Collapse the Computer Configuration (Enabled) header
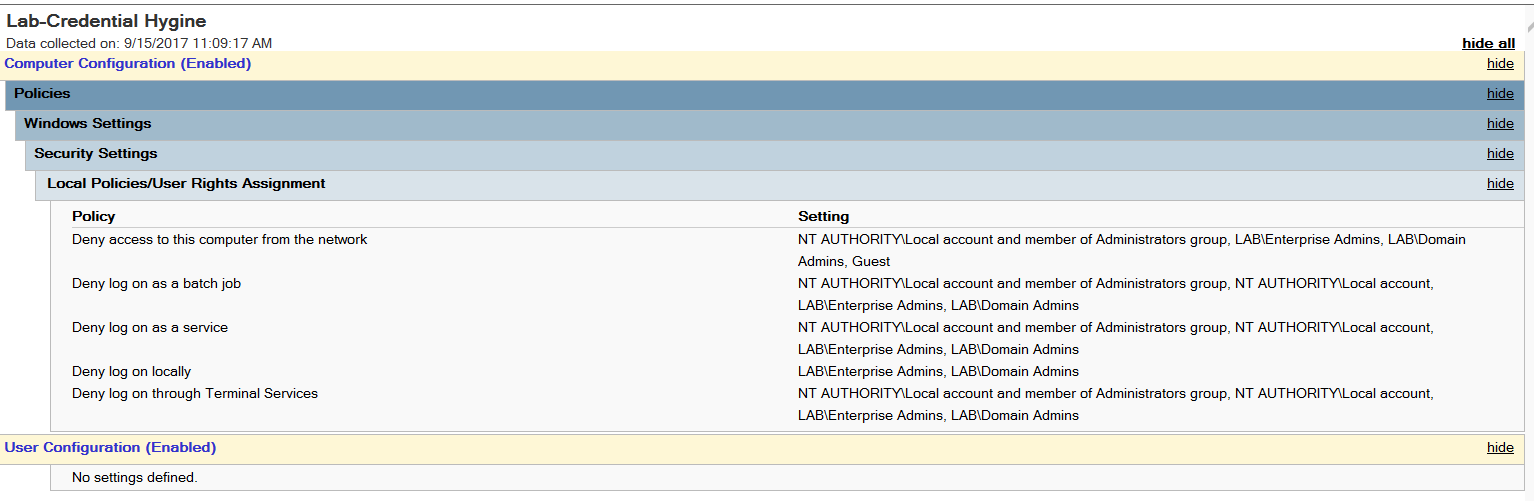The width and height of the screenshot is (1534, 501). tap(128, 63)
